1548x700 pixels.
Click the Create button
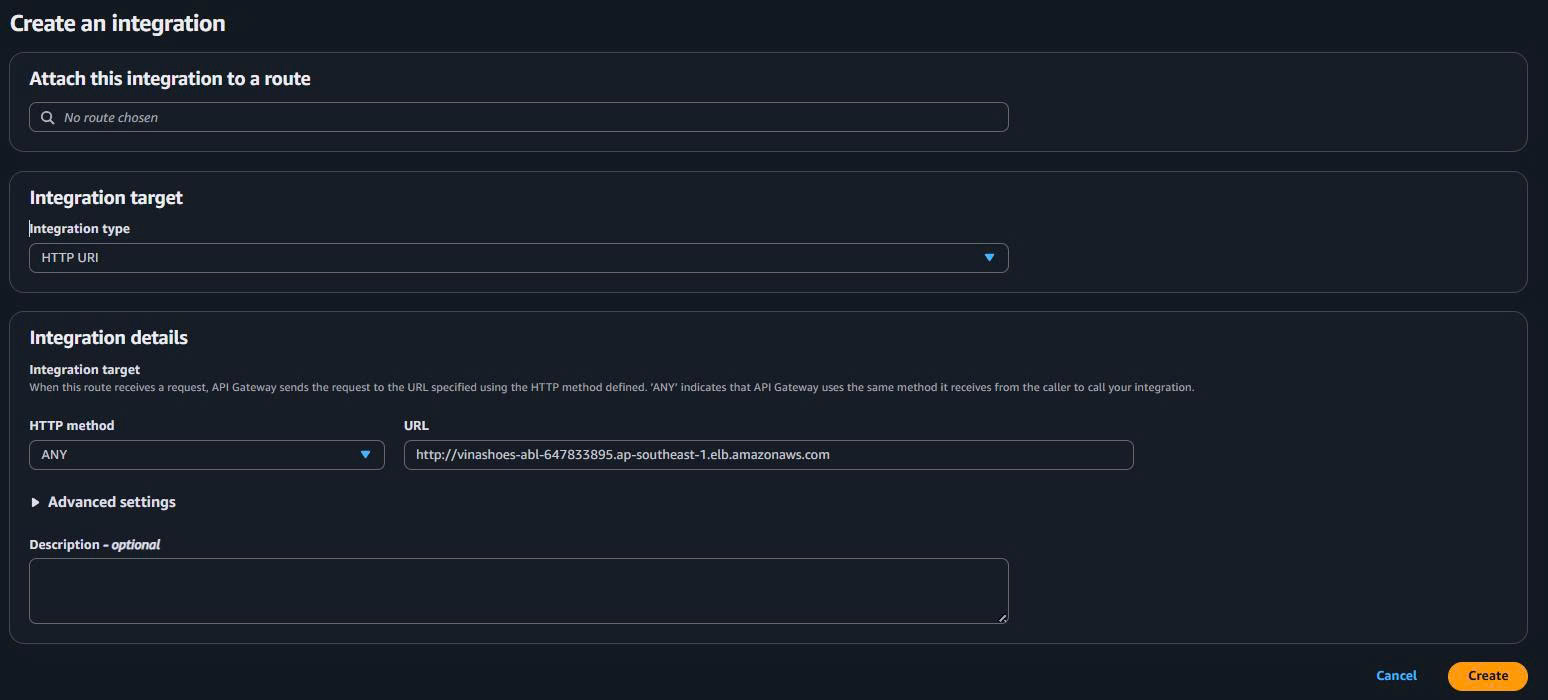(x=1487, y=675)
